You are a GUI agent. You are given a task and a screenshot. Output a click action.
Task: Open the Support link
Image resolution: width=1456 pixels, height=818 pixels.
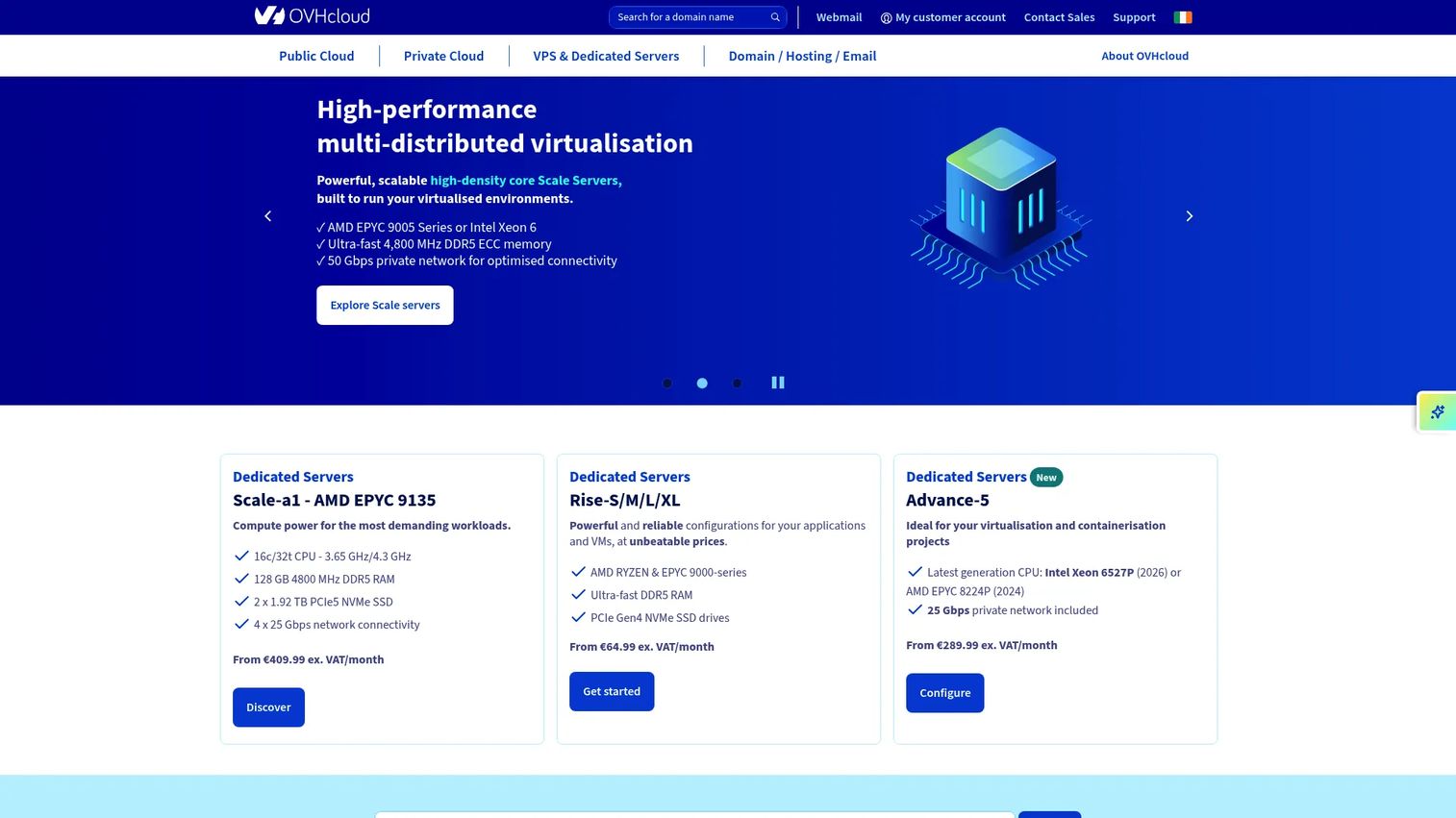coord(1134,17)
